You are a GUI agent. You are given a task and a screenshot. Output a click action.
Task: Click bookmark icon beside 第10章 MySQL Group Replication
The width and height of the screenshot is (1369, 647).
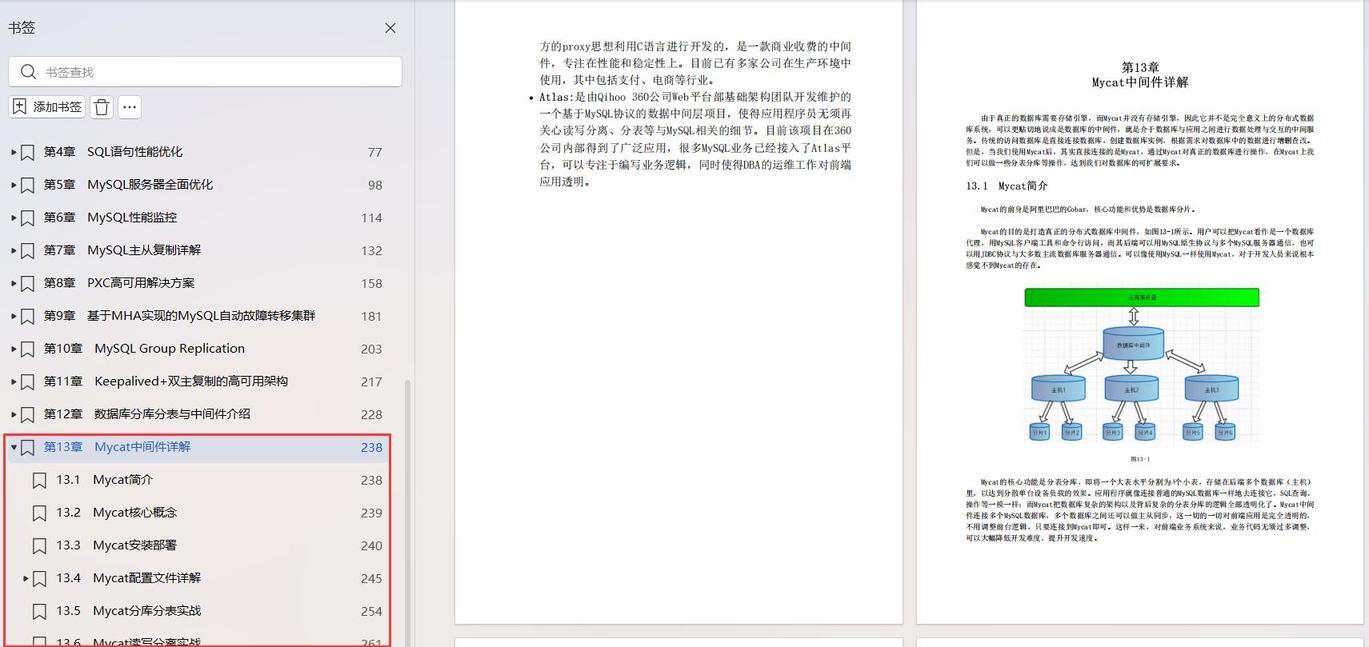tap(28, 349)
